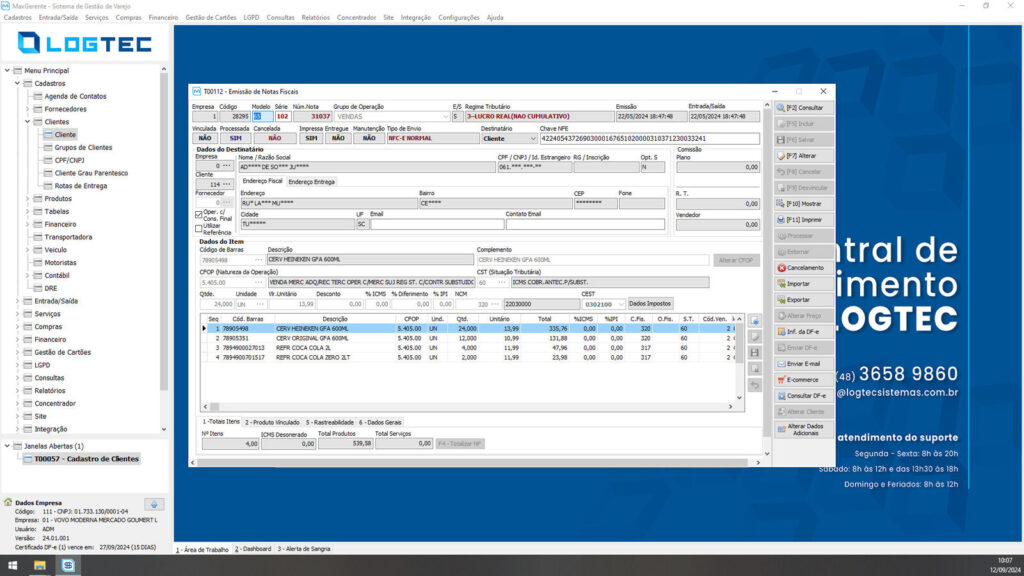This screenshot has height=576, width=1024.
Task: Click the [F10] Mostrar icon
Action: coord(781,204)
